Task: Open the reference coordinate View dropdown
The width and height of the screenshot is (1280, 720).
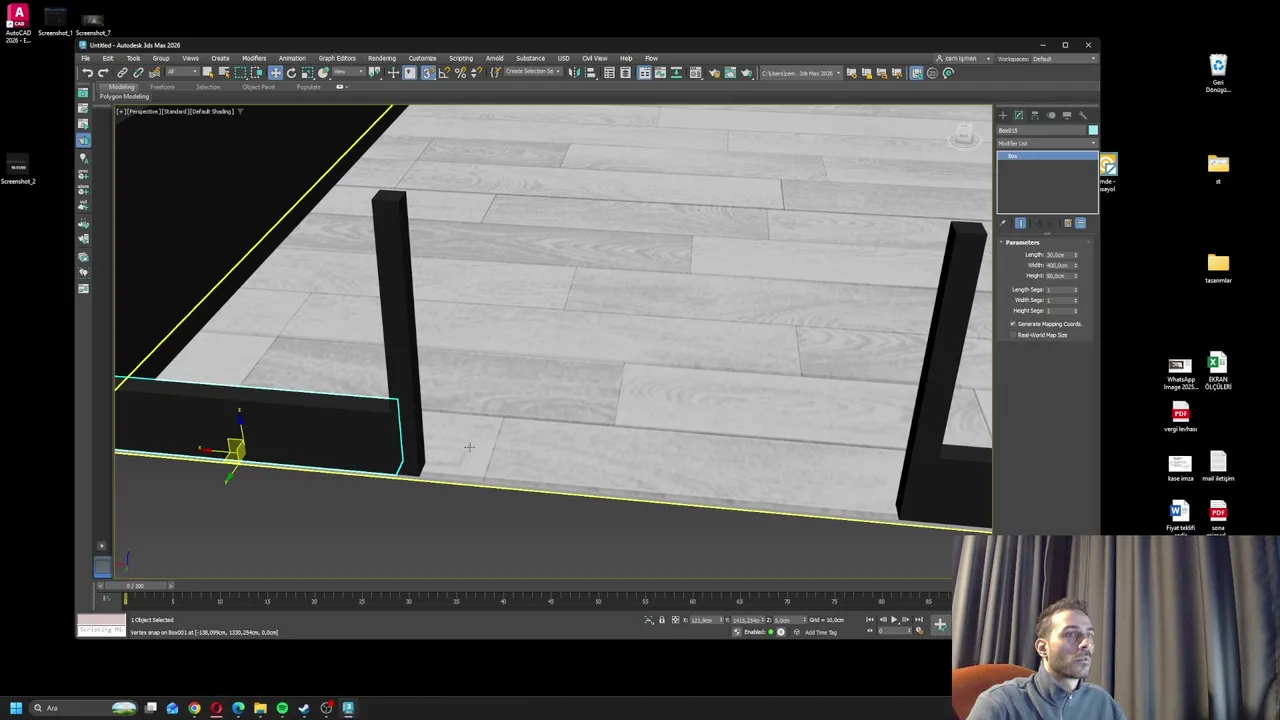Action: point(348,72)
